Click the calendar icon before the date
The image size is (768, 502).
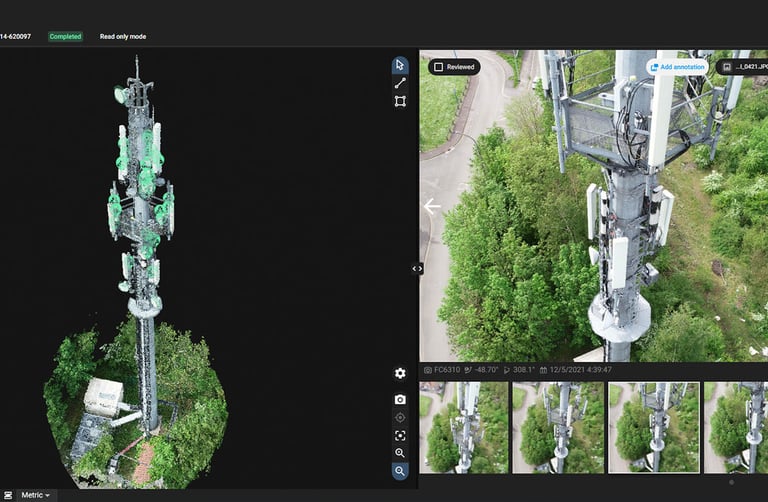(543, 370)
